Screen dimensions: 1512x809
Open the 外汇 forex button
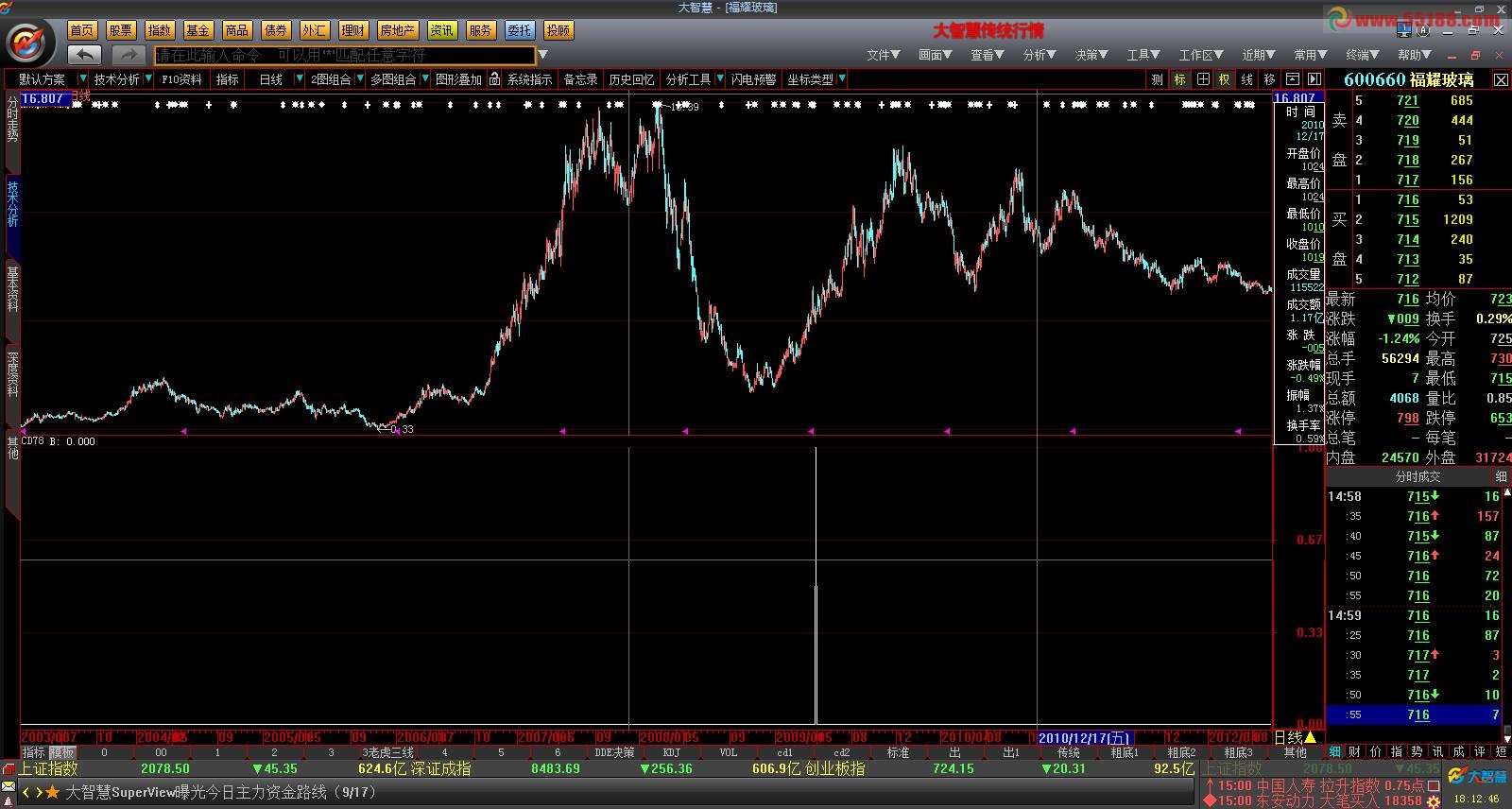coord(314,30)
